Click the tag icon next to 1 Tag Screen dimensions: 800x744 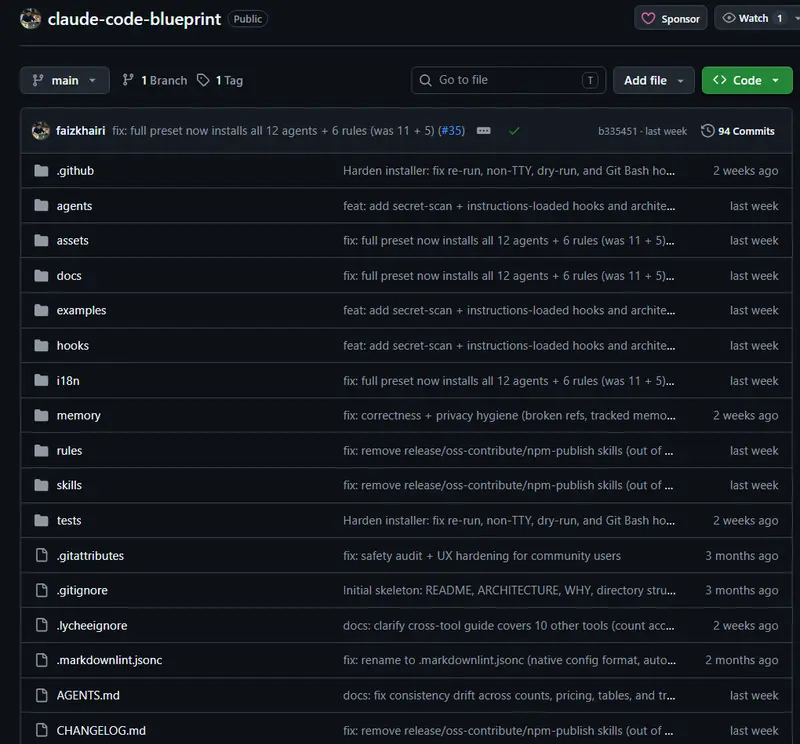(203, 80)
